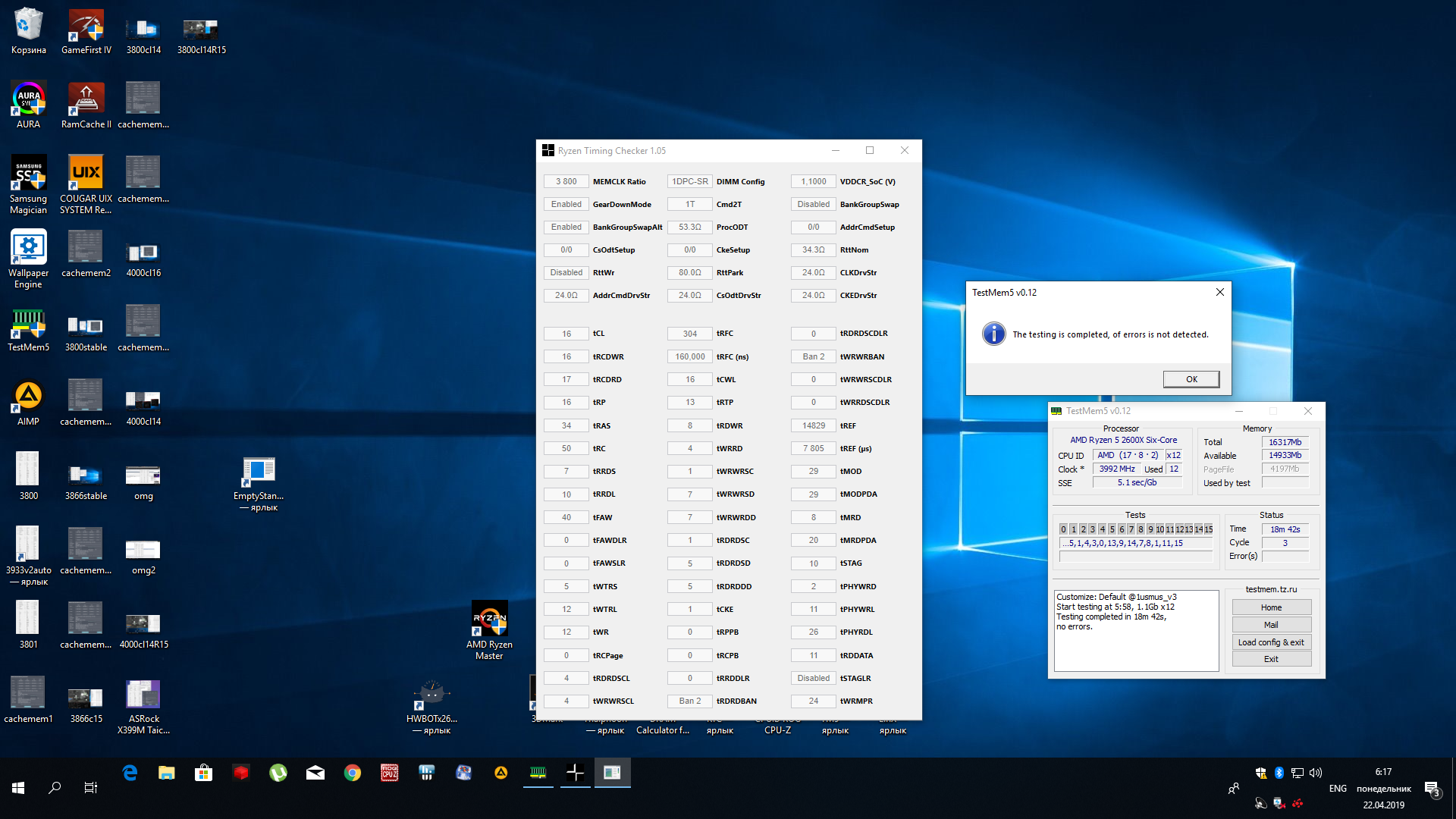Click the uTorrent taskbar icon
1456x819 pixels.
[278, 773]
